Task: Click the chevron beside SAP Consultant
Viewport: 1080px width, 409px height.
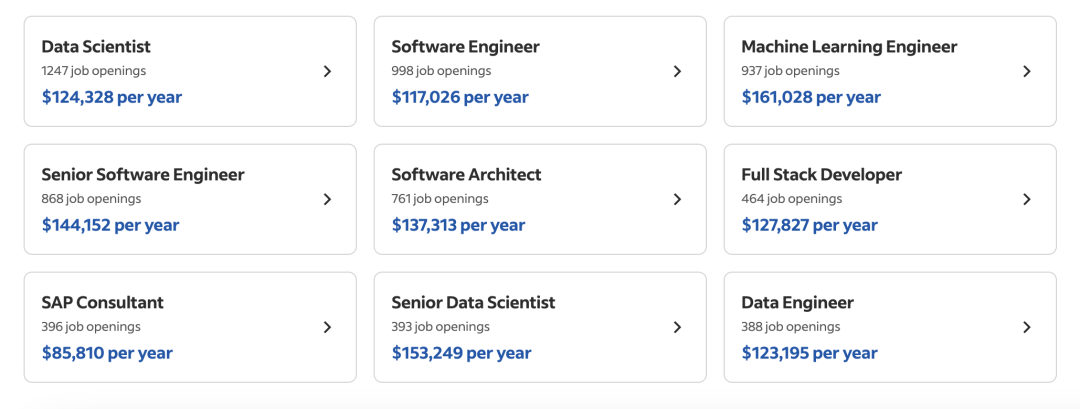Action: [327, 327]
